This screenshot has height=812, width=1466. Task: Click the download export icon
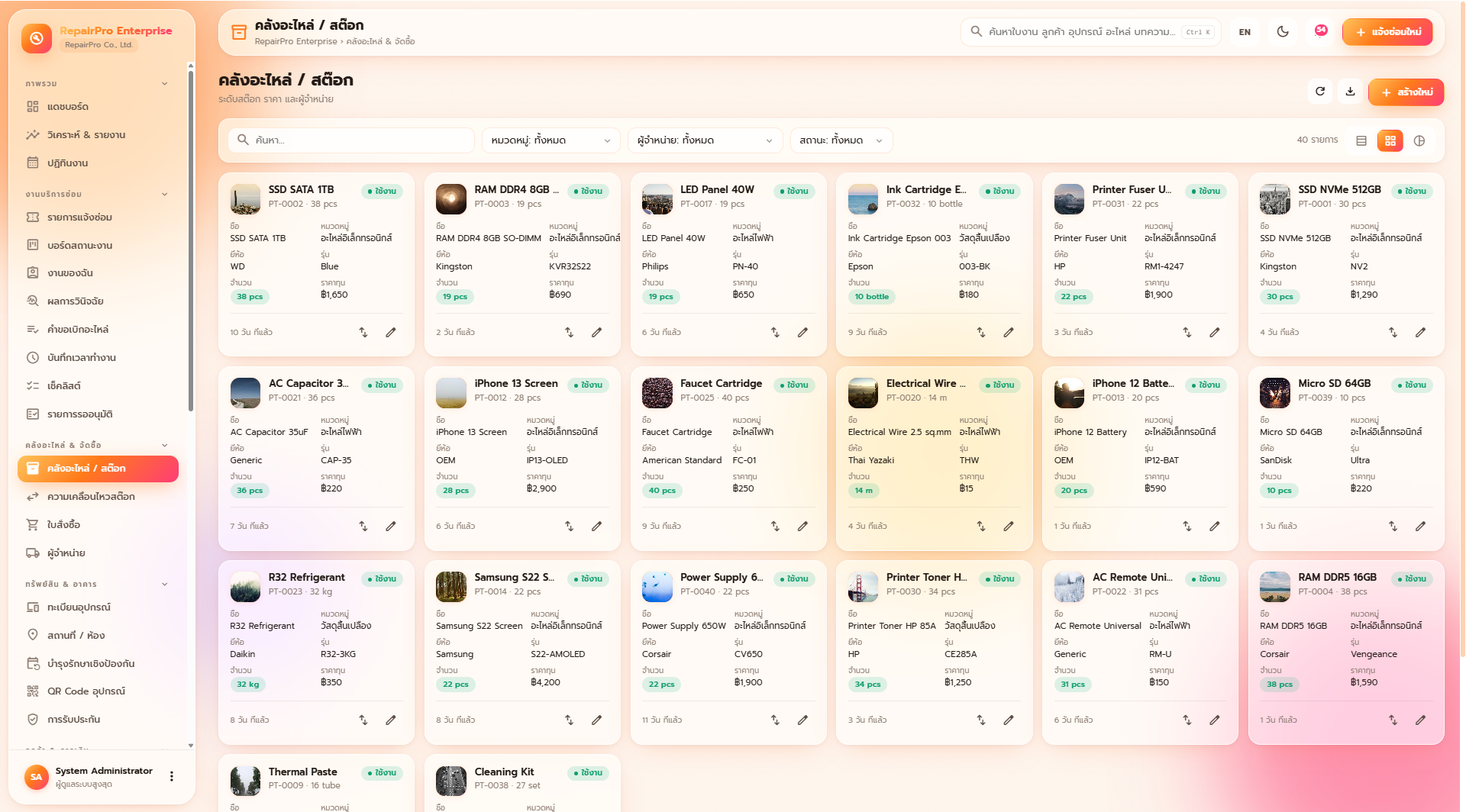1350,92
